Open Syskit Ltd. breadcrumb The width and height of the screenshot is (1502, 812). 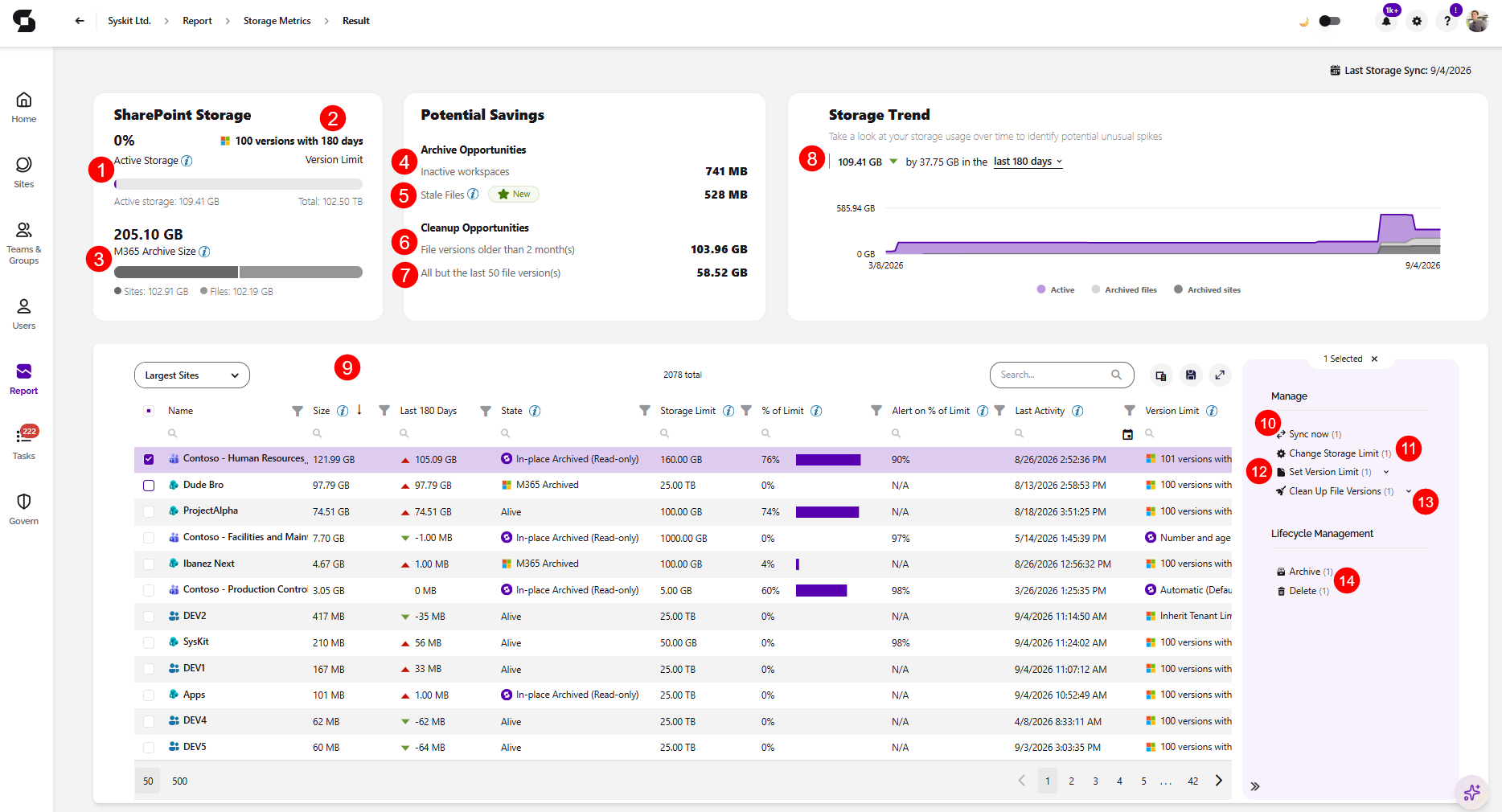point(129,21)
